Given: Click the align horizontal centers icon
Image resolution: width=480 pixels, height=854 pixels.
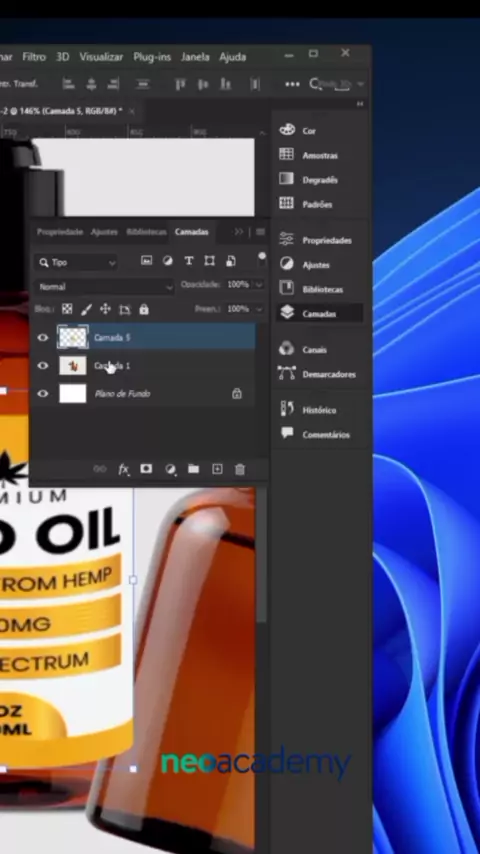Looking at the screenshot, I should coord(91,84).
